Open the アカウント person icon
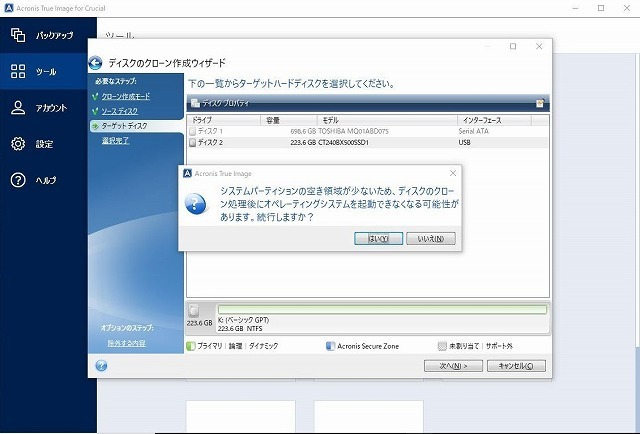The height and width of the screenshot is (434, 640). pyautogui.click(x=18, y=108)
